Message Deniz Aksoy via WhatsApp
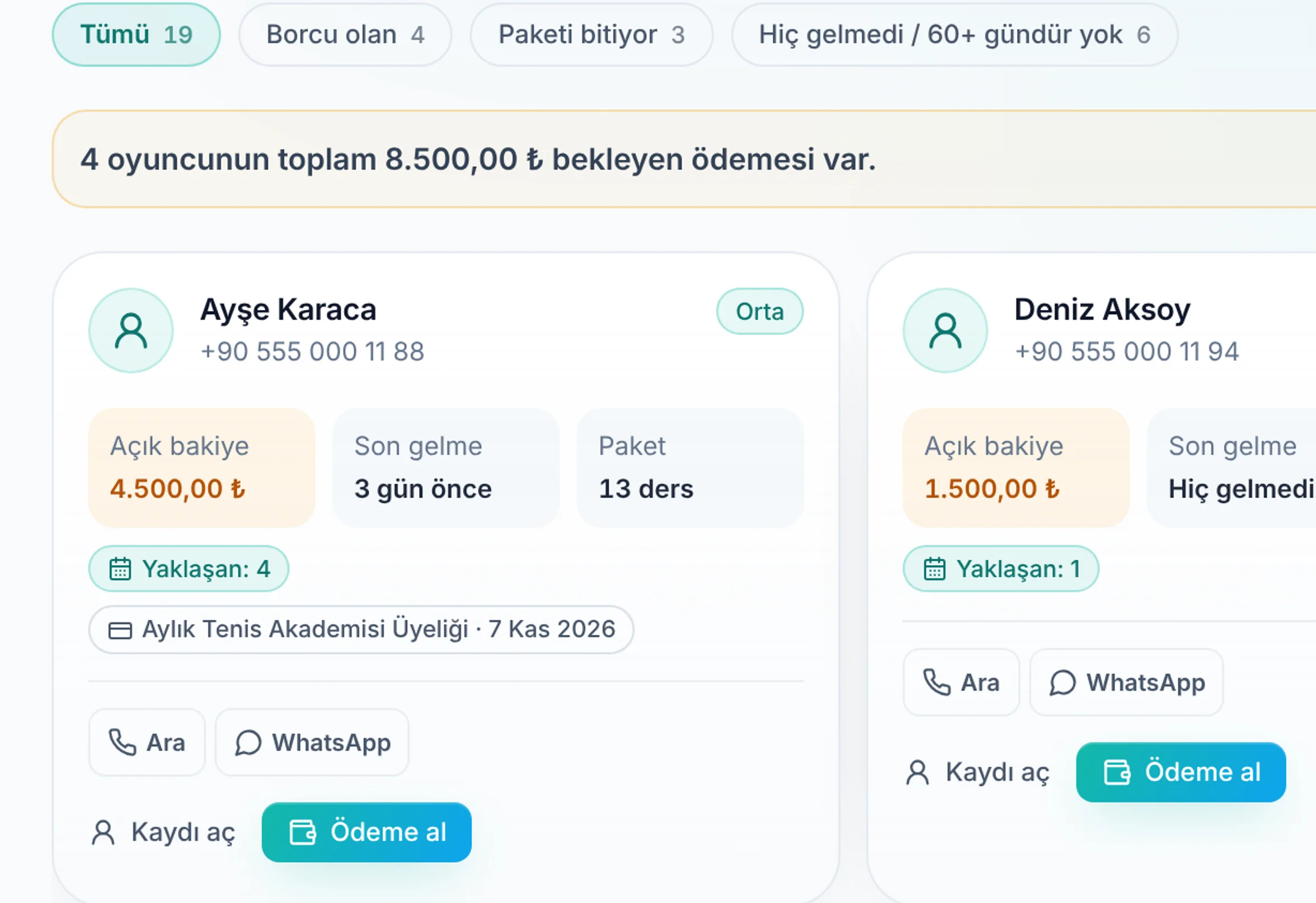 point(1126,682)
